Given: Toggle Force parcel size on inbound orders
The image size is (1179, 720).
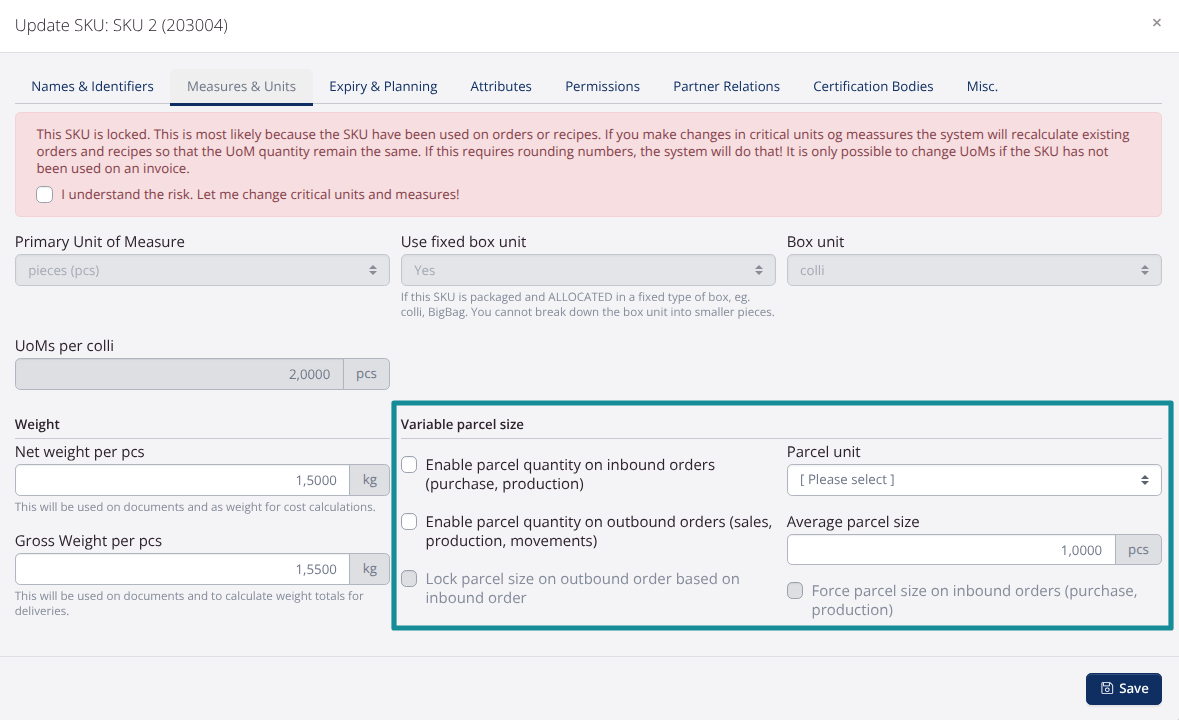Looking at the screenshot, I should click(795, 591).
